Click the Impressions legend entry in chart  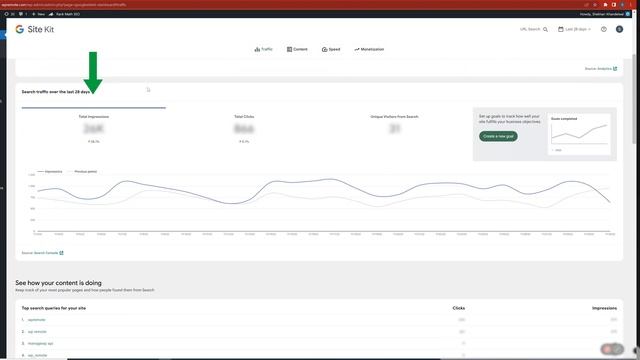[x=50, y=172]
